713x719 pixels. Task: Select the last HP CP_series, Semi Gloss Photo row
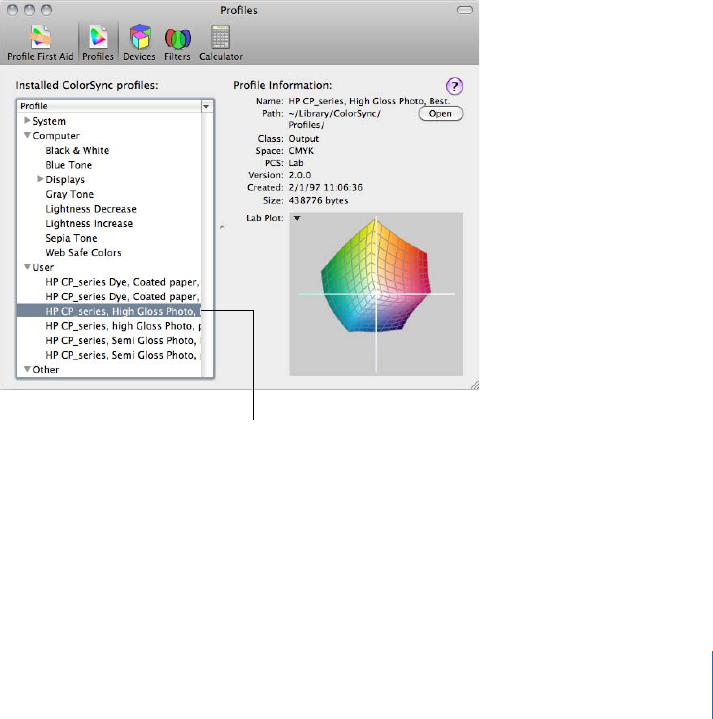click(109, 355)
